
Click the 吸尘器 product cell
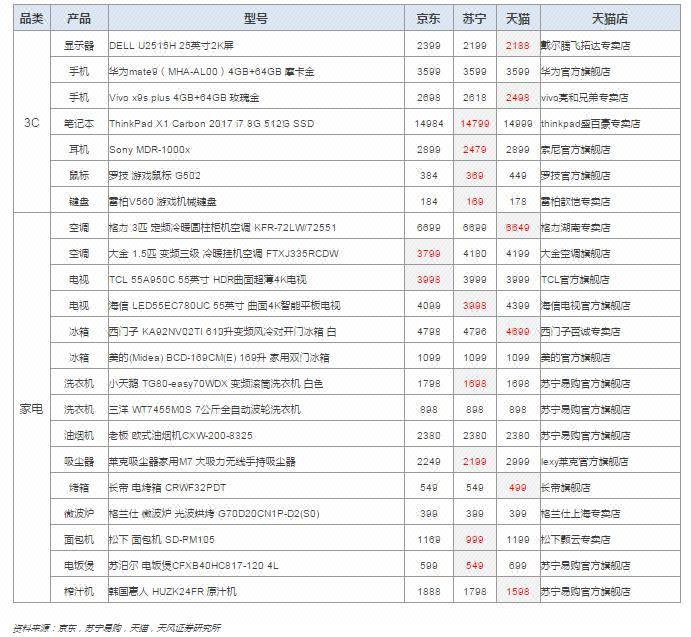79,462
